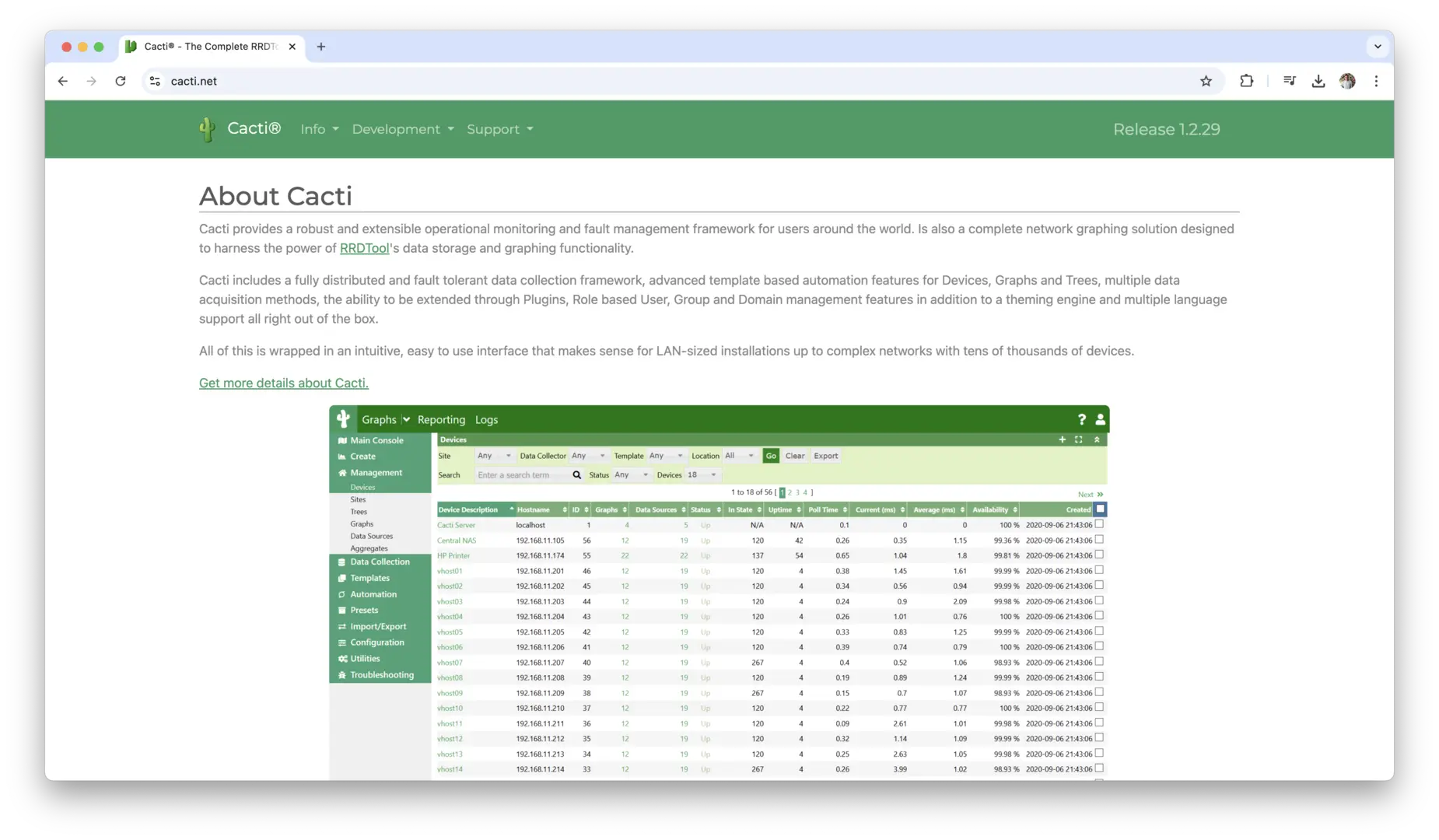This screenshot has width=1439, height=840.
Task: Open the Automation sidebar section
Action: tap(373, 594)
